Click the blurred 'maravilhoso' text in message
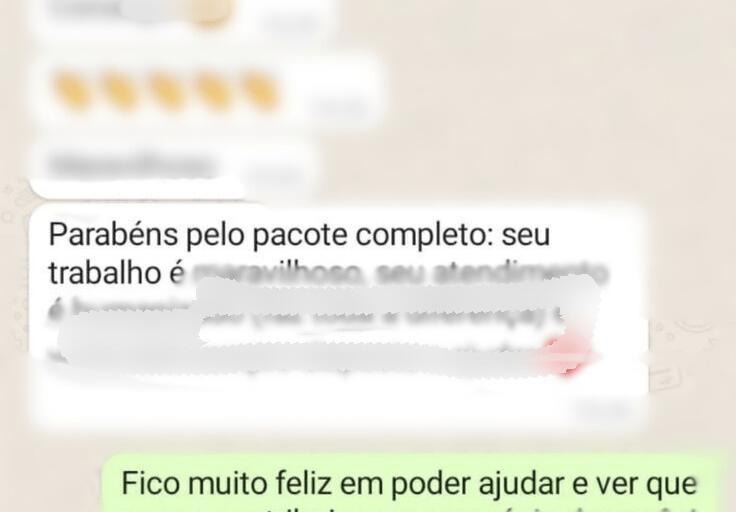Viewport: 736px width, 512px height. pyautogui.click(x=279, y=272)
